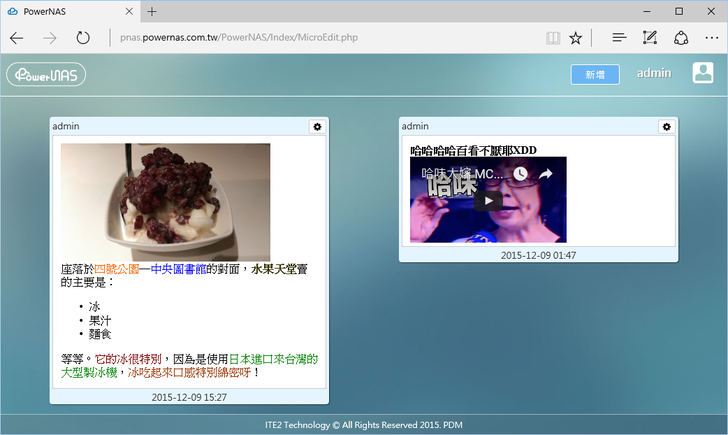Switch to reading view in address bar
Screen dimensions: 728x435
pos(553,38)
